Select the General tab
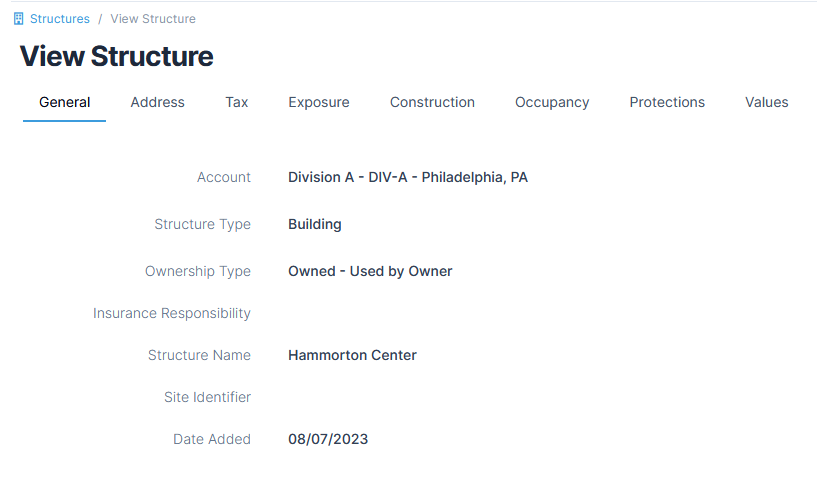817x497 pixels. (65, 102)
